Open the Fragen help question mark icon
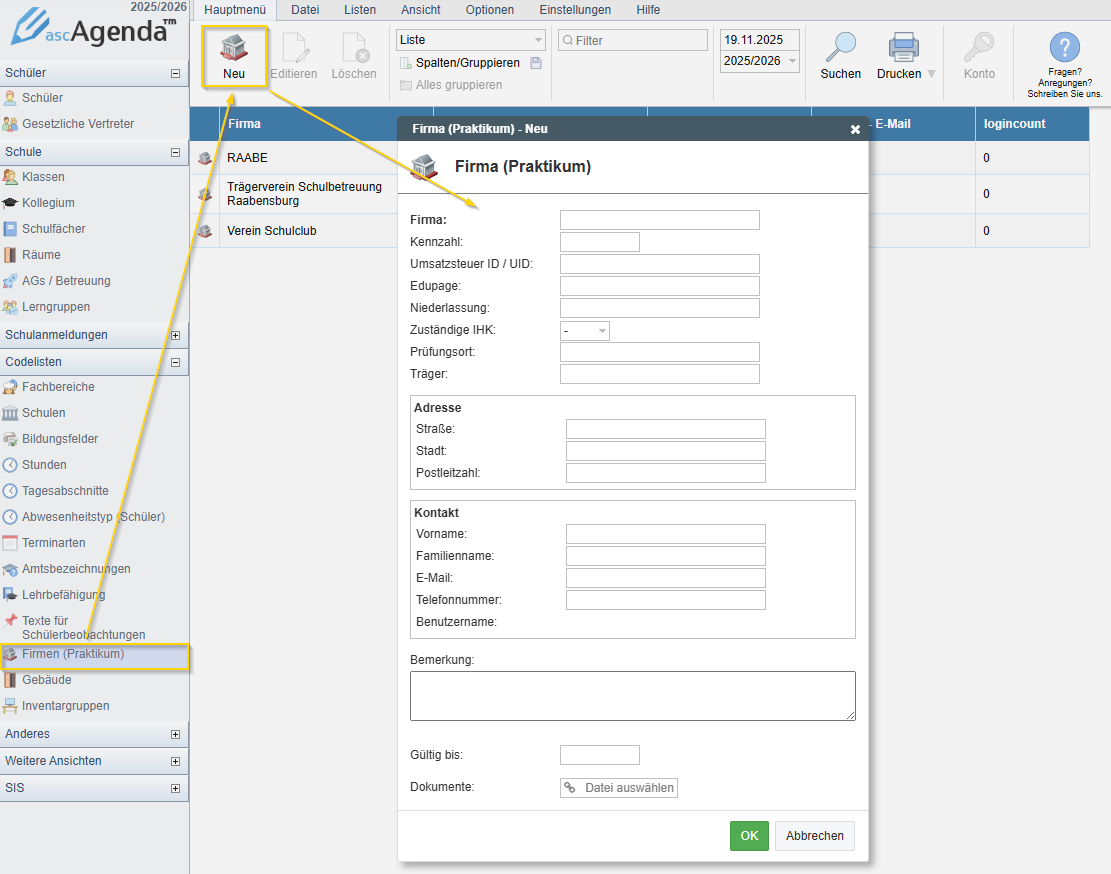1111x874 pixels. click(1064, 47)
